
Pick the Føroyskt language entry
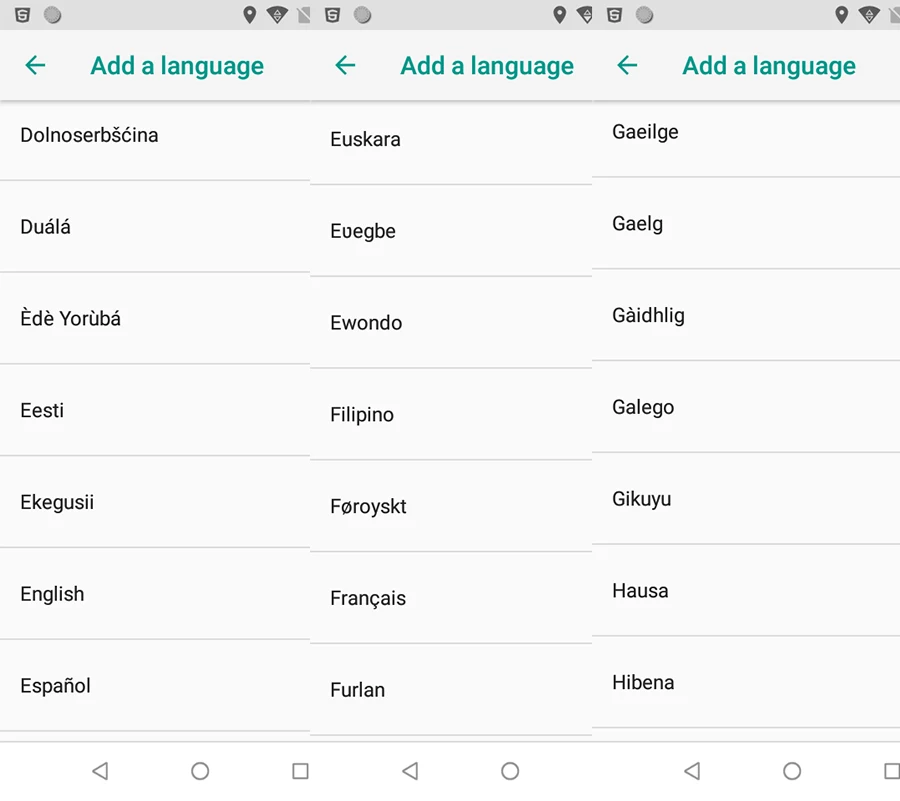pos(451,506)
